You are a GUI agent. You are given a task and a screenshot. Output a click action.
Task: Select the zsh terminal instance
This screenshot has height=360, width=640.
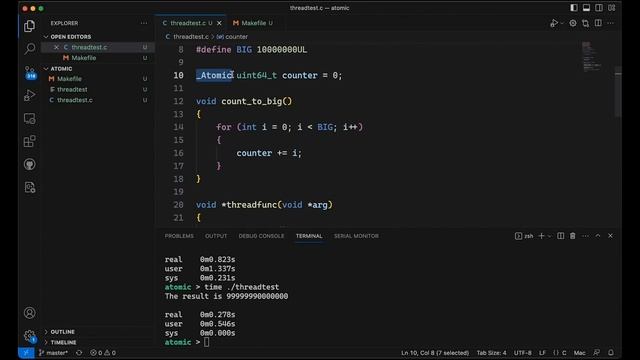point(524,236)
